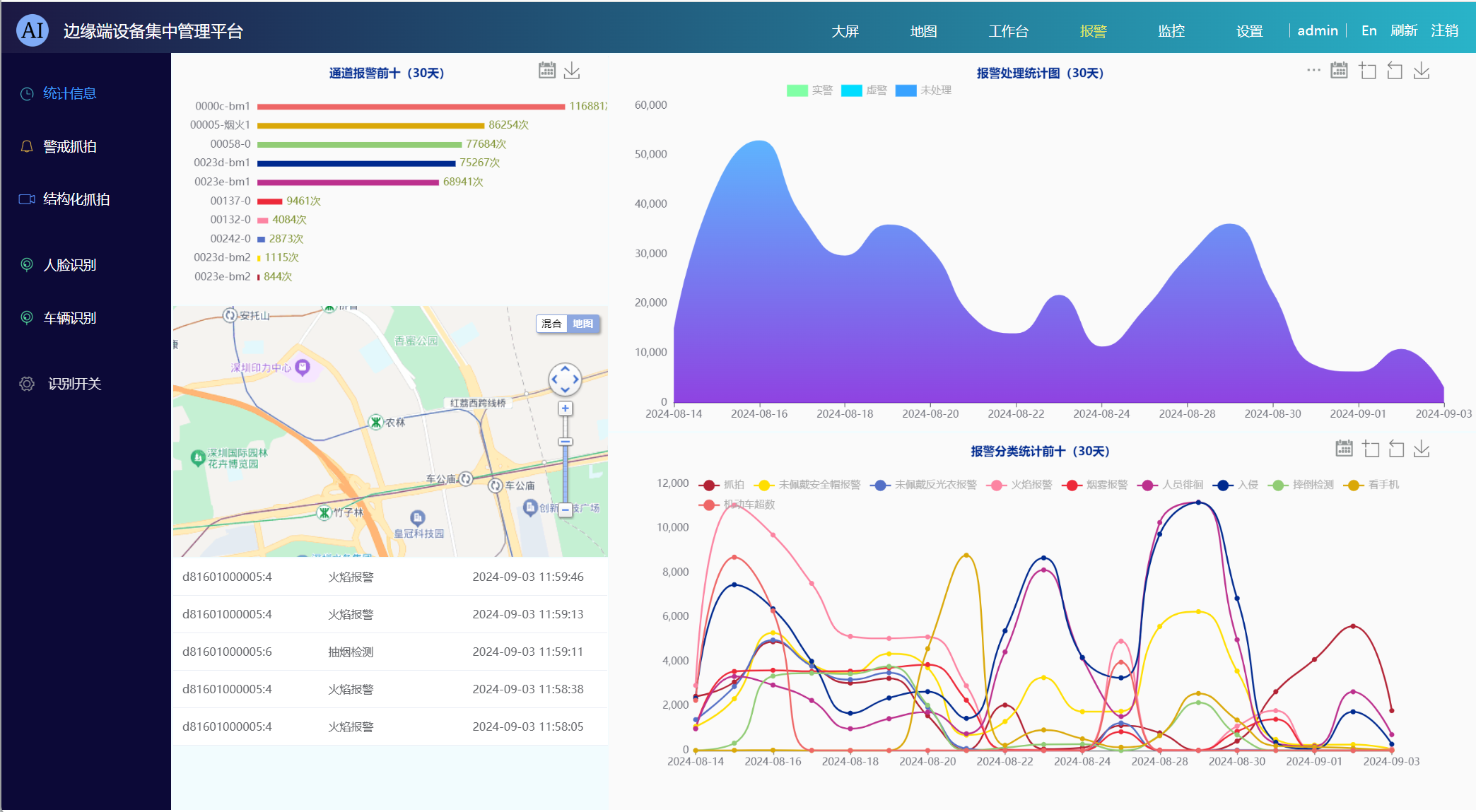Click calendar icon on channel alarm chart
Screen dimensions: 1476x812
click(x=546, y=70)
